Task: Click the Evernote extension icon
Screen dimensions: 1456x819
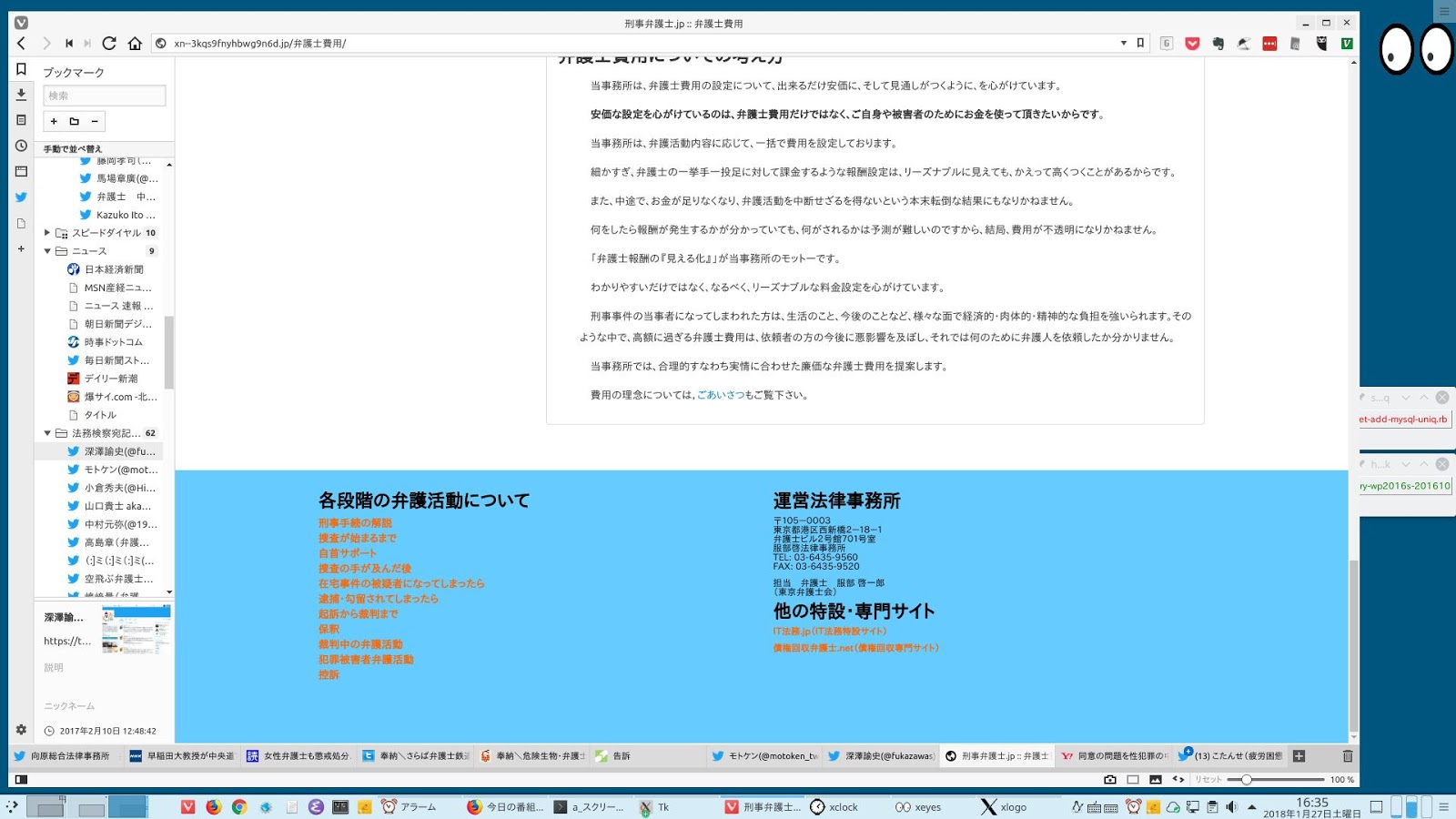Action: point(1218,43)
